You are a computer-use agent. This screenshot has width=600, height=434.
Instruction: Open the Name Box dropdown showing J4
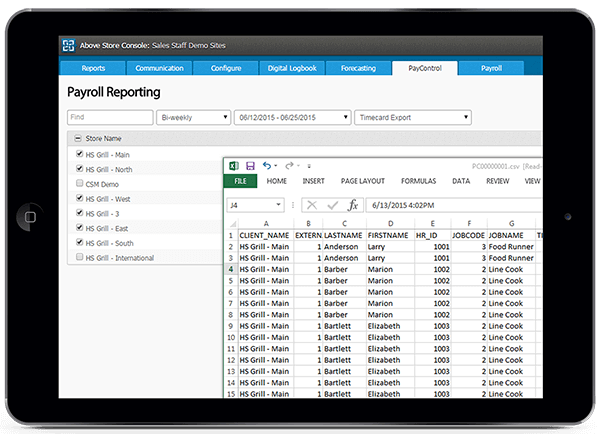(279, 205)
